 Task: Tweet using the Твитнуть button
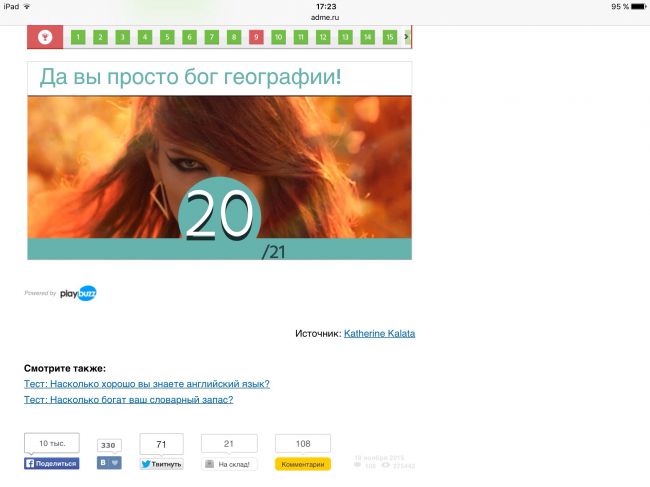point(161,464)
